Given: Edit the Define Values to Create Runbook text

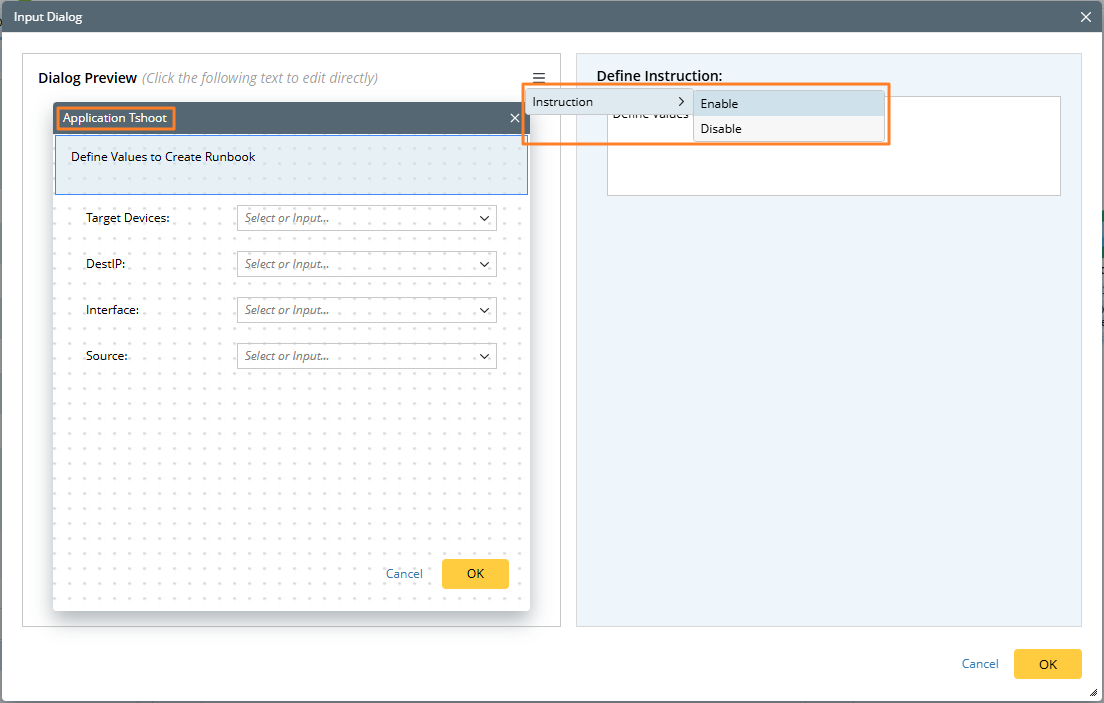Looking at the screenshot, I should coord(163,157).
